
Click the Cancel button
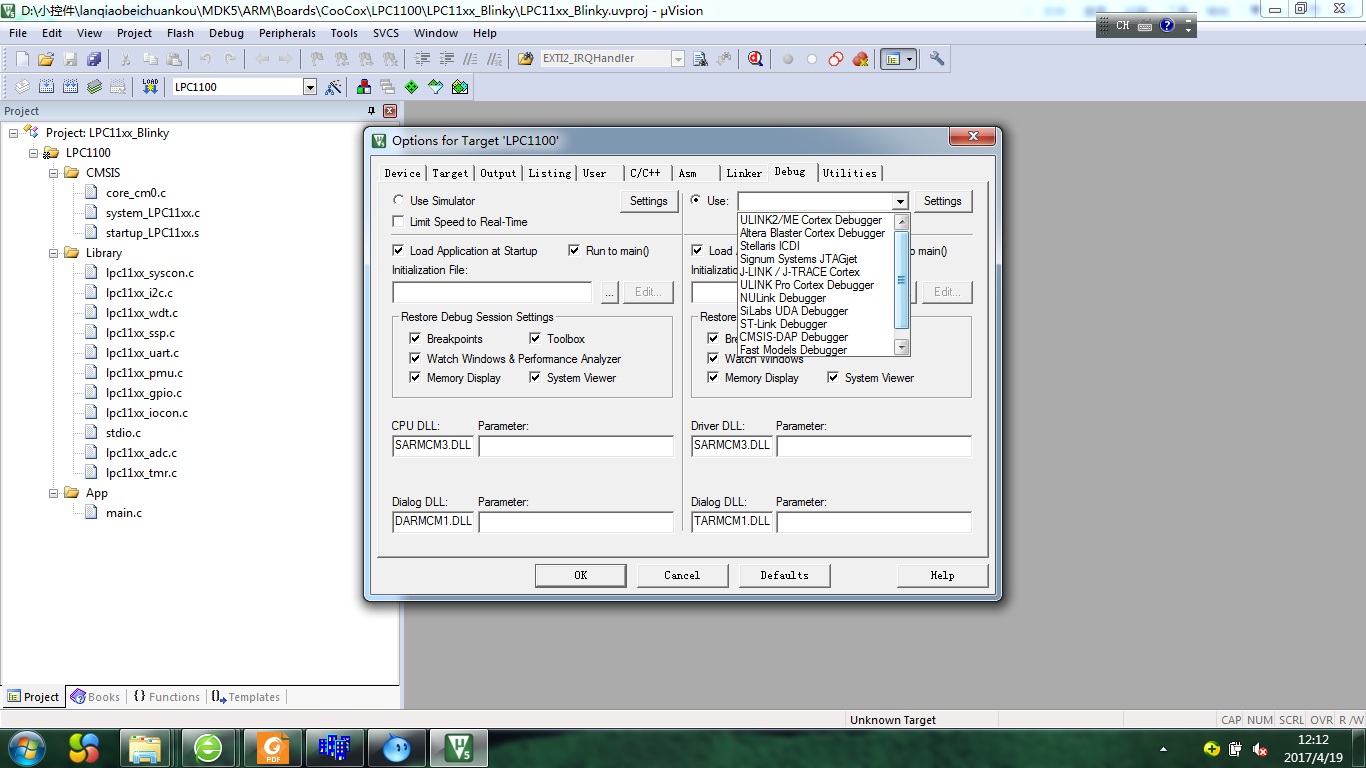(682, 575)
